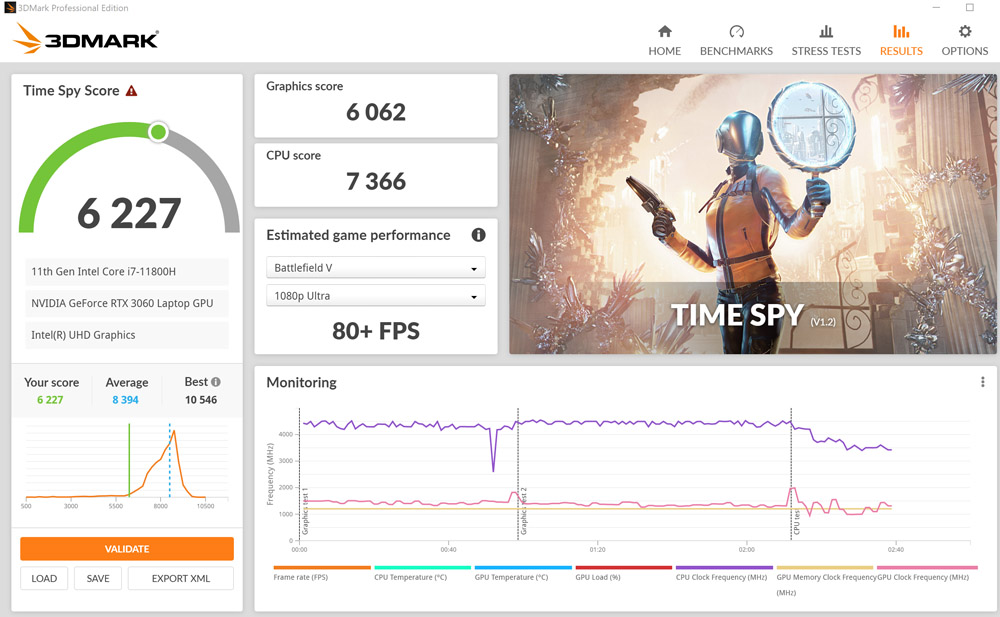The width and height of the screenshot is (1000, 617).
Task: Click the Stress Tests bar chart icon
Action: point(826,31)
